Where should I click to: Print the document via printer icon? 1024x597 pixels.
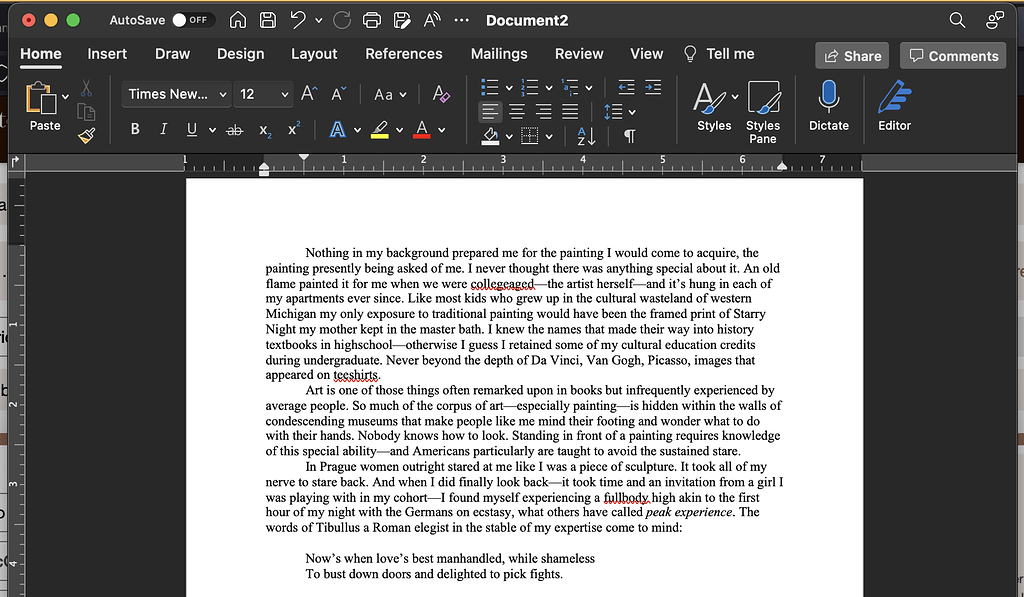(372, 20)
